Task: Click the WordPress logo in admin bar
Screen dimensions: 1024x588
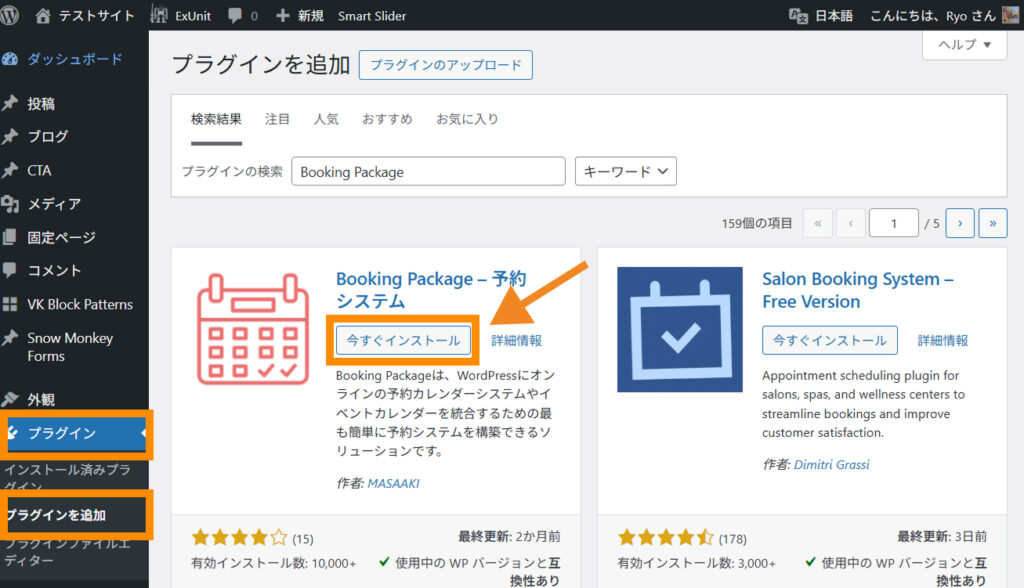Action: coord(11,16)
